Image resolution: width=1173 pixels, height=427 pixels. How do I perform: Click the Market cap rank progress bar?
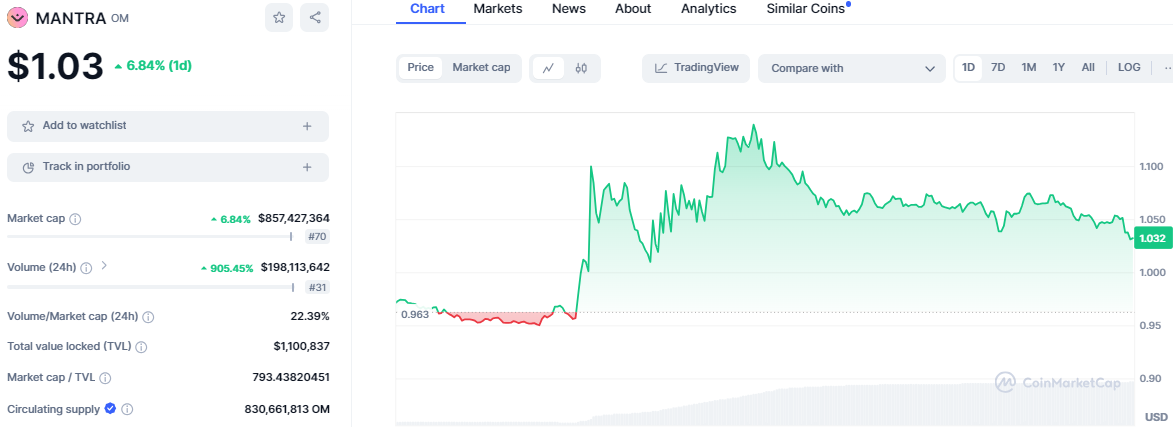(x=150, y=236)
